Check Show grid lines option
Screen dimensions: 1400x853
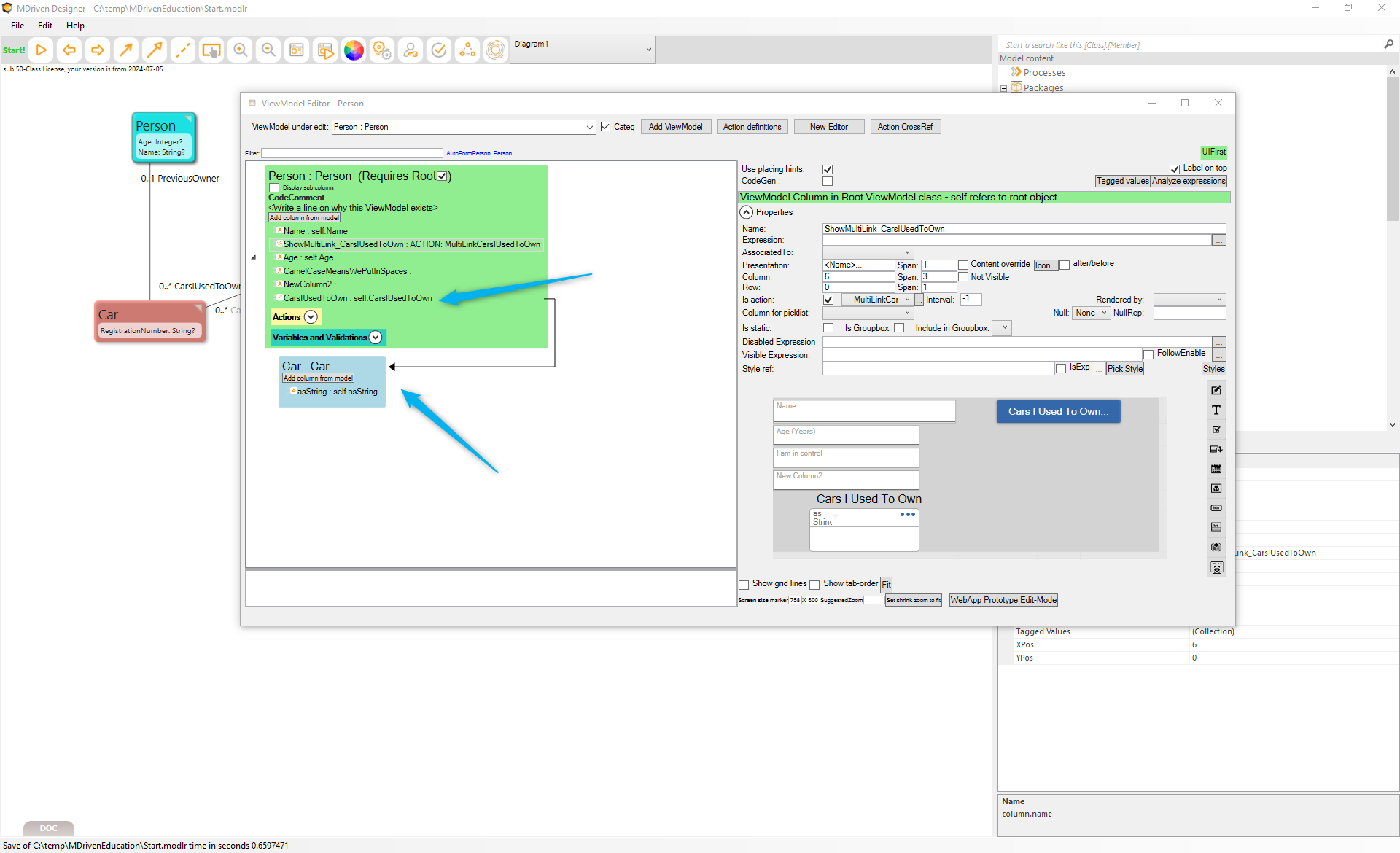tap(744, 584)
